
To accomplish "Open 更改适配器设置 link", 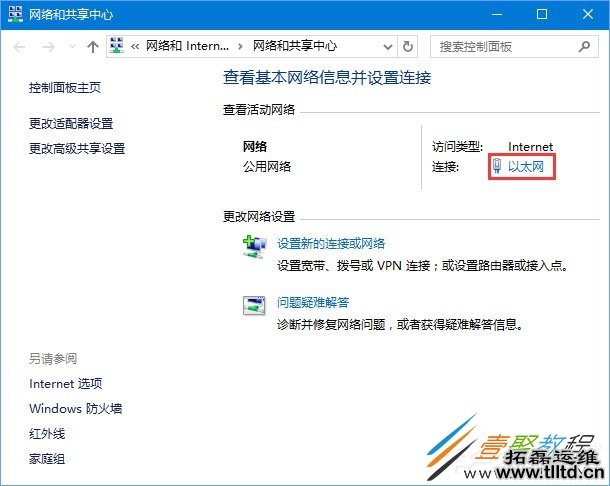I will [71, 124].
